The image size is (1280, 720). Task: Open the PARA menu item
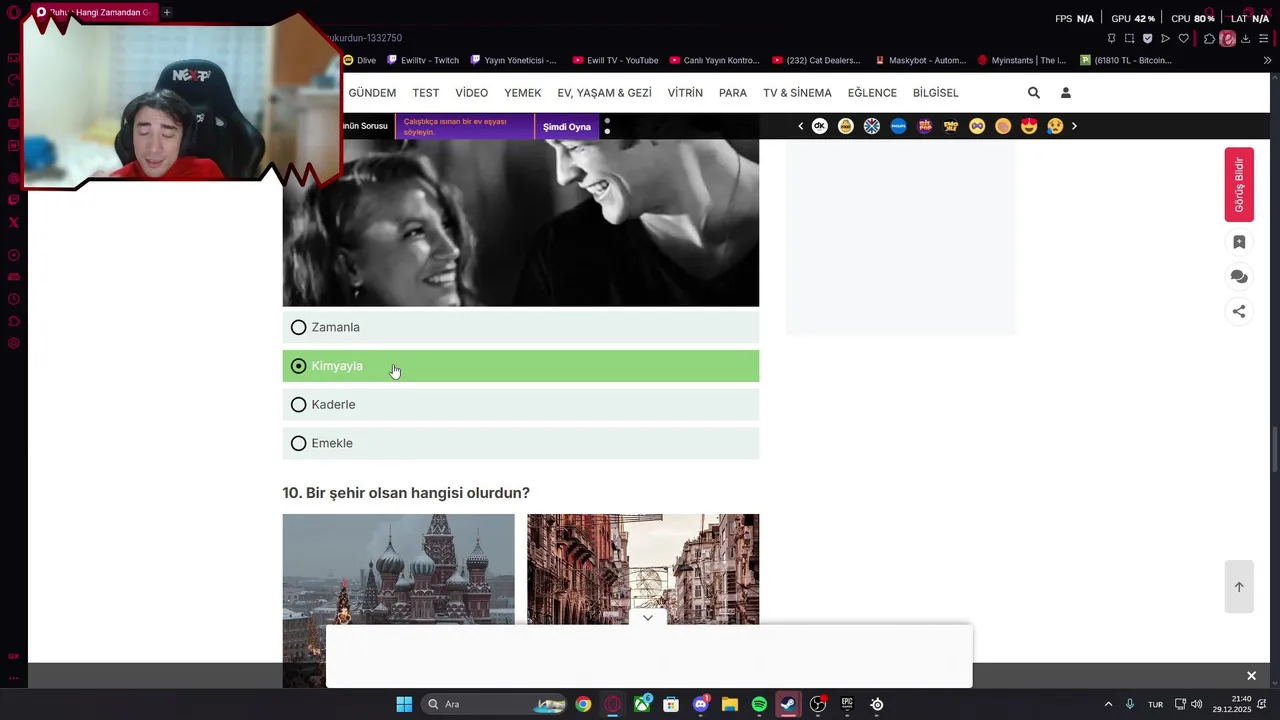click(x=733, y=92)
